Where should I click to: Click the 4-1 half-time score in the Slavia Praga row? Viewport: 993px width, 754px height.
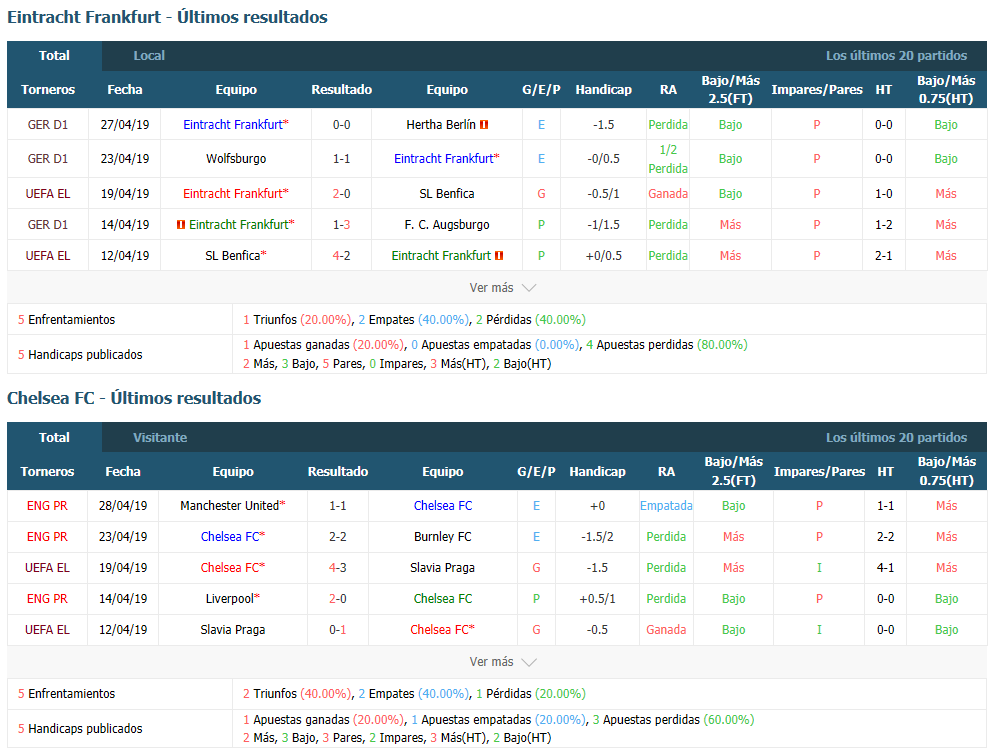[885, 568]
